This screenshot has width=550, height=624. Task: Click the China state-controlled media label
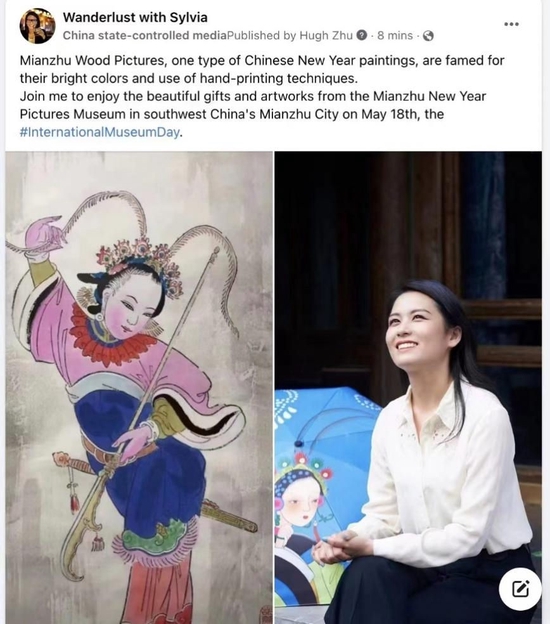point(145,35)
